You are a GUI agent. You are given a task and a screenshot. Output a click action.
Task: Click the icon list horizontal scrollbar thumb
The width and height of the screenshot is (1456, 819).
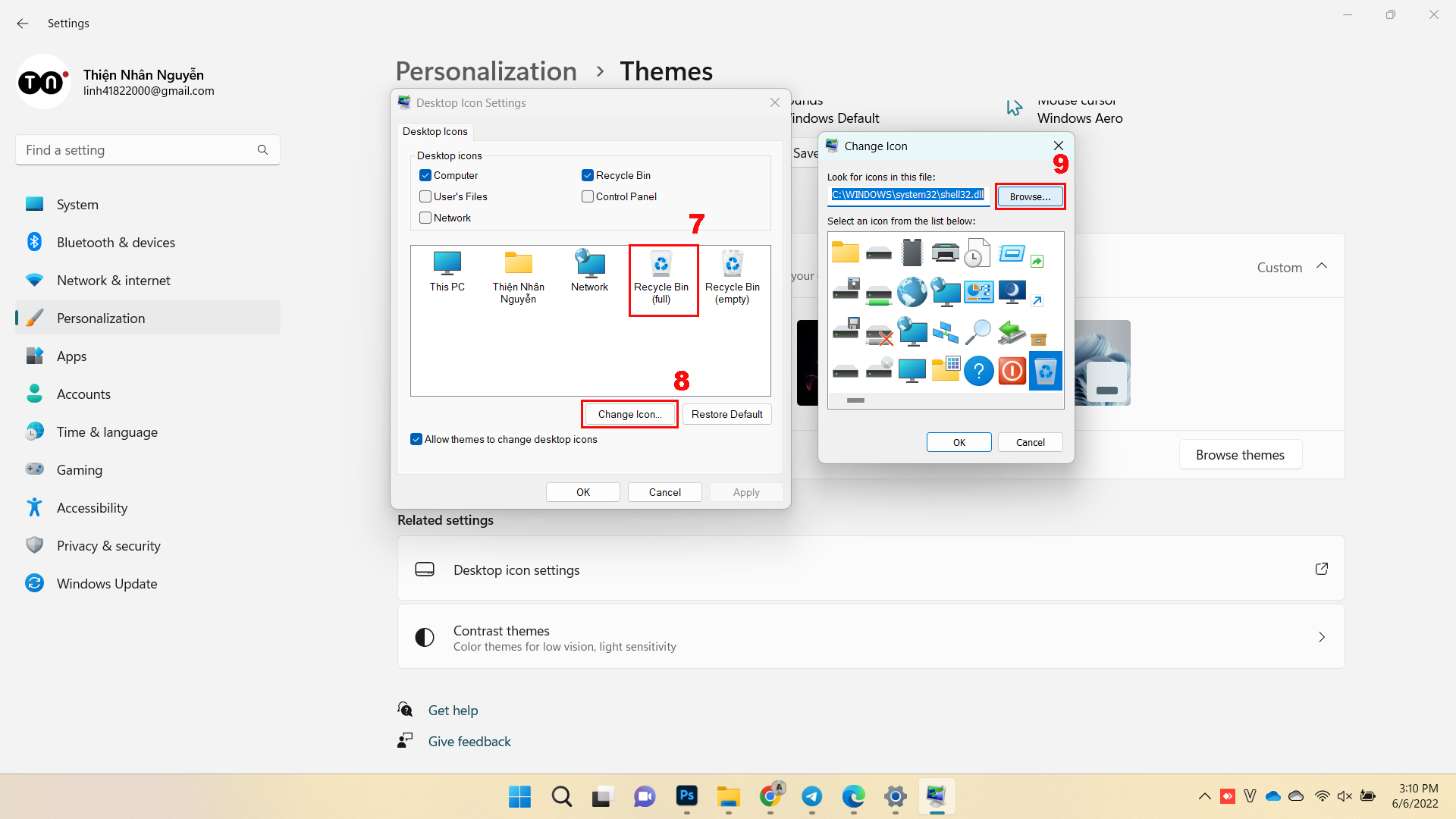pos(855,400)
